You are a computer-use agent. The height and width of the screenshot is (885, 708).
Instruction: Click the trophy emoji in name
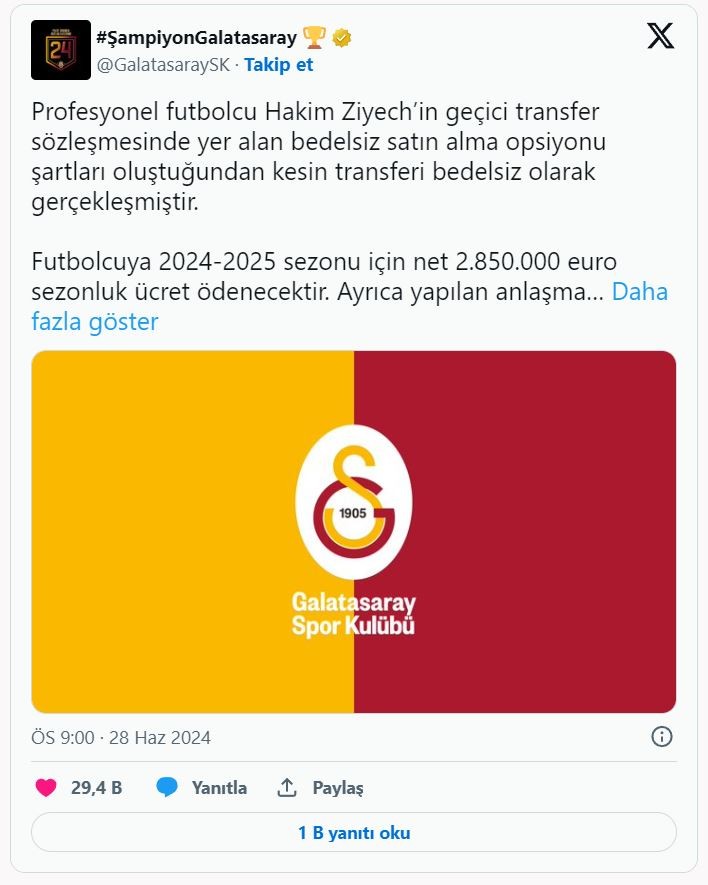point(315,39)
